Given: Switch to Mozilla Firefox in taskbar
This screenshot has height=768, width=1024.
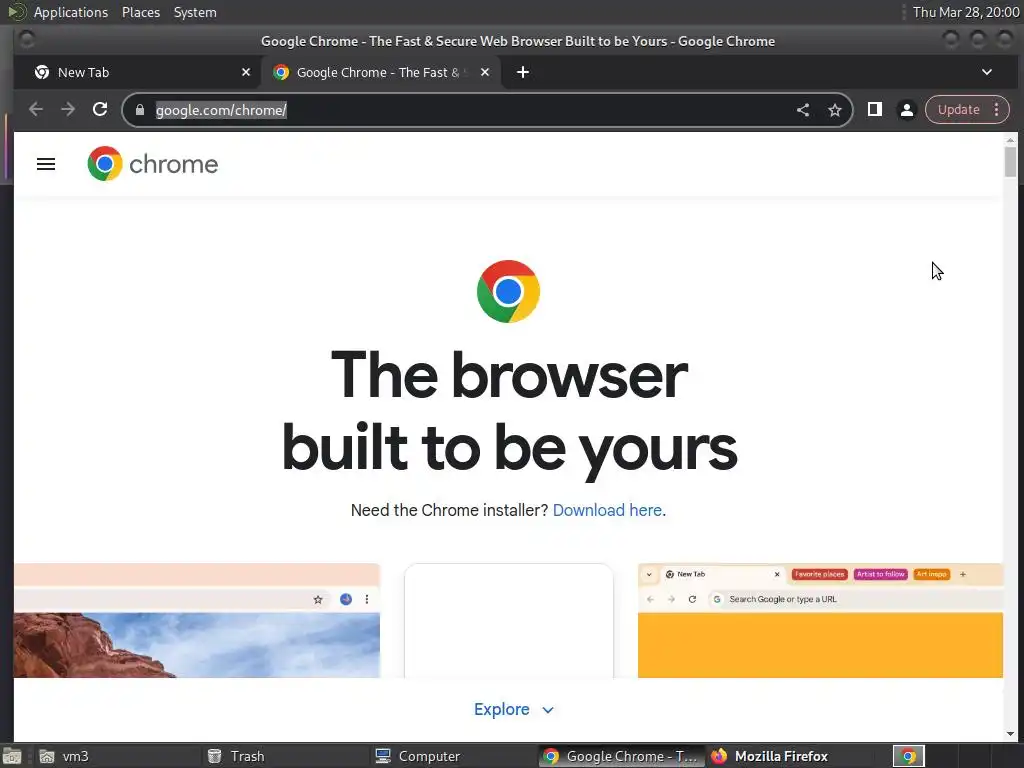Looking at the screenshot, I should pos(789,756).
